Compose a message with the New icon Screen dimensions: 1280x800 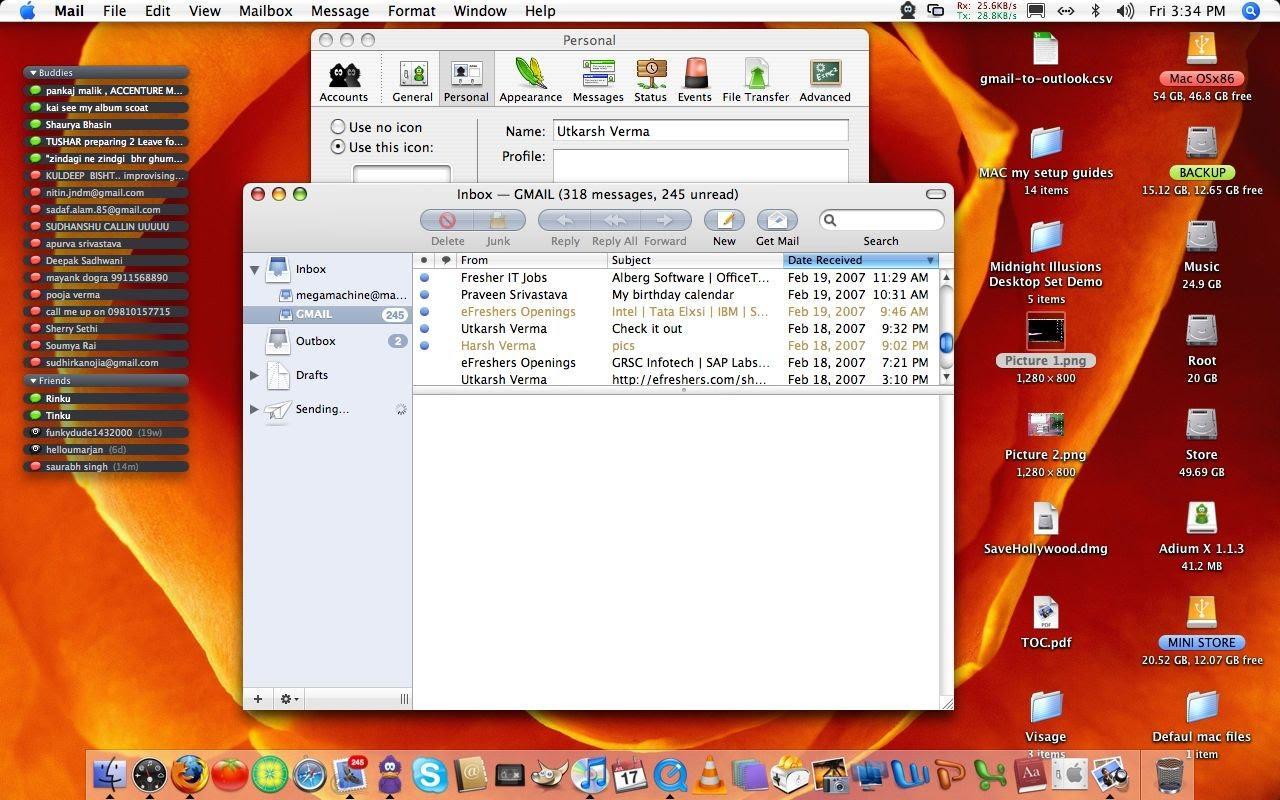click(724, 221)
